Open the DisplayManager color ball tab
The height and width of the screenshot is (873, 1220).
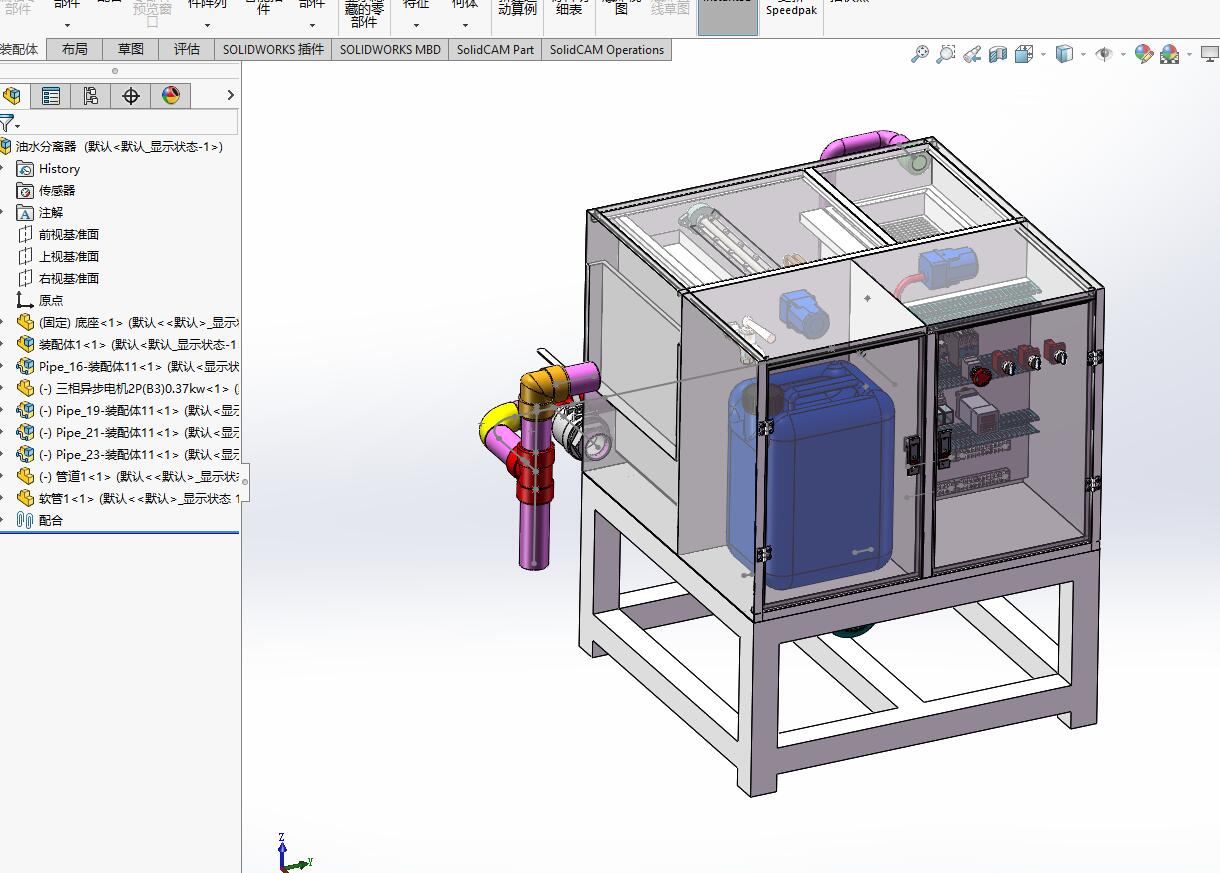coord(171,96)
